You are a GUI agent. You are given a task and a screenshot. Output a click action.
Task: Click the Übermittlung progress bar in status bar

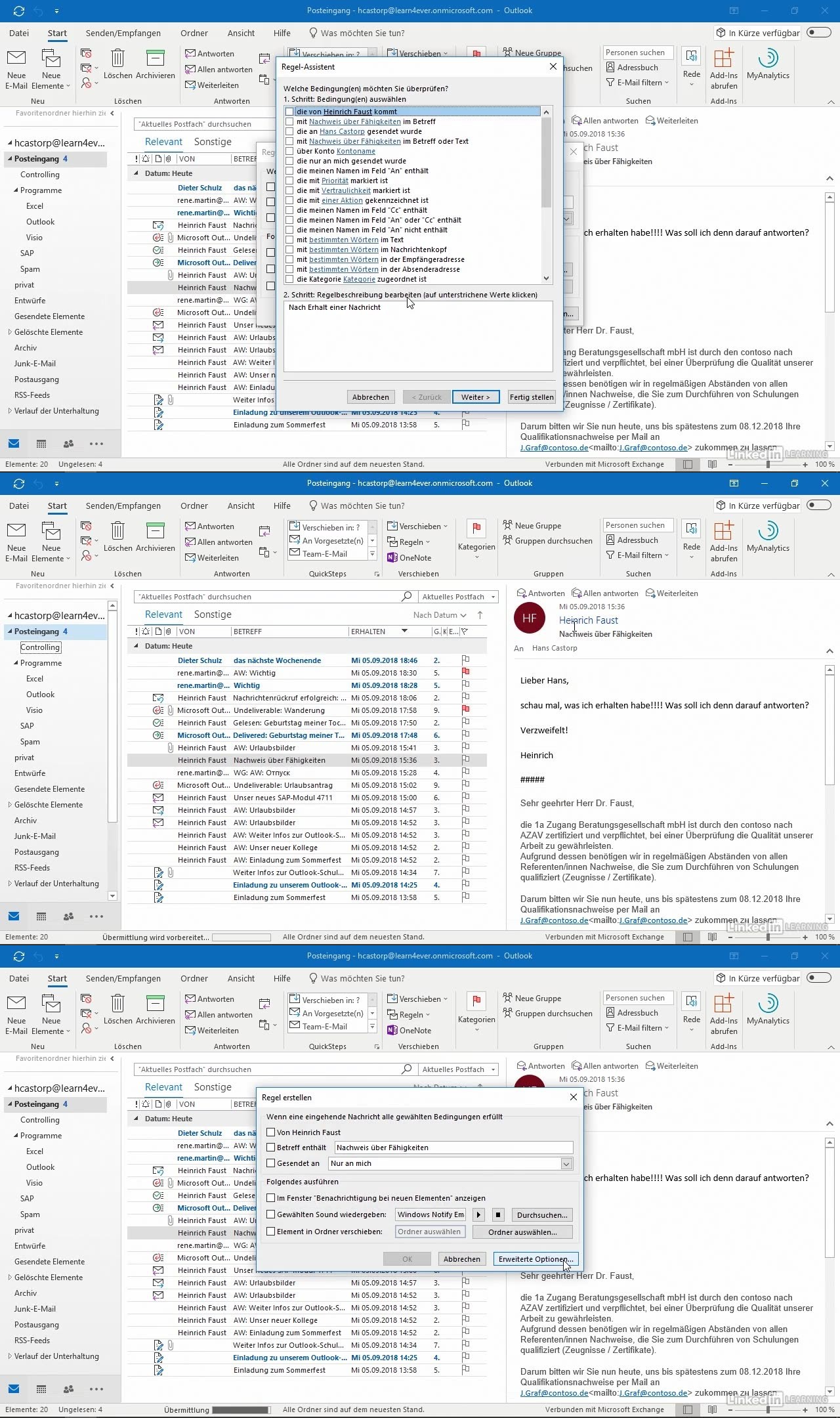click(x=241, y=1409)
